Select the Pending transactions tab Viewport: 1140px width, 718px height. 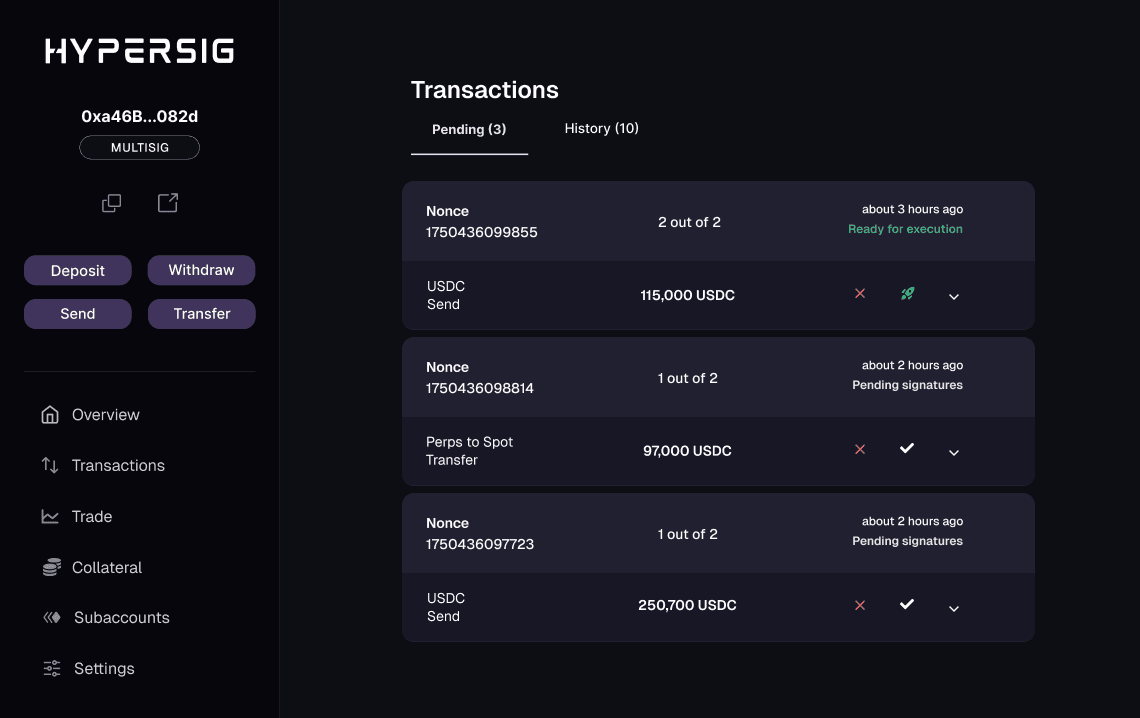click(x=469, y=128)
